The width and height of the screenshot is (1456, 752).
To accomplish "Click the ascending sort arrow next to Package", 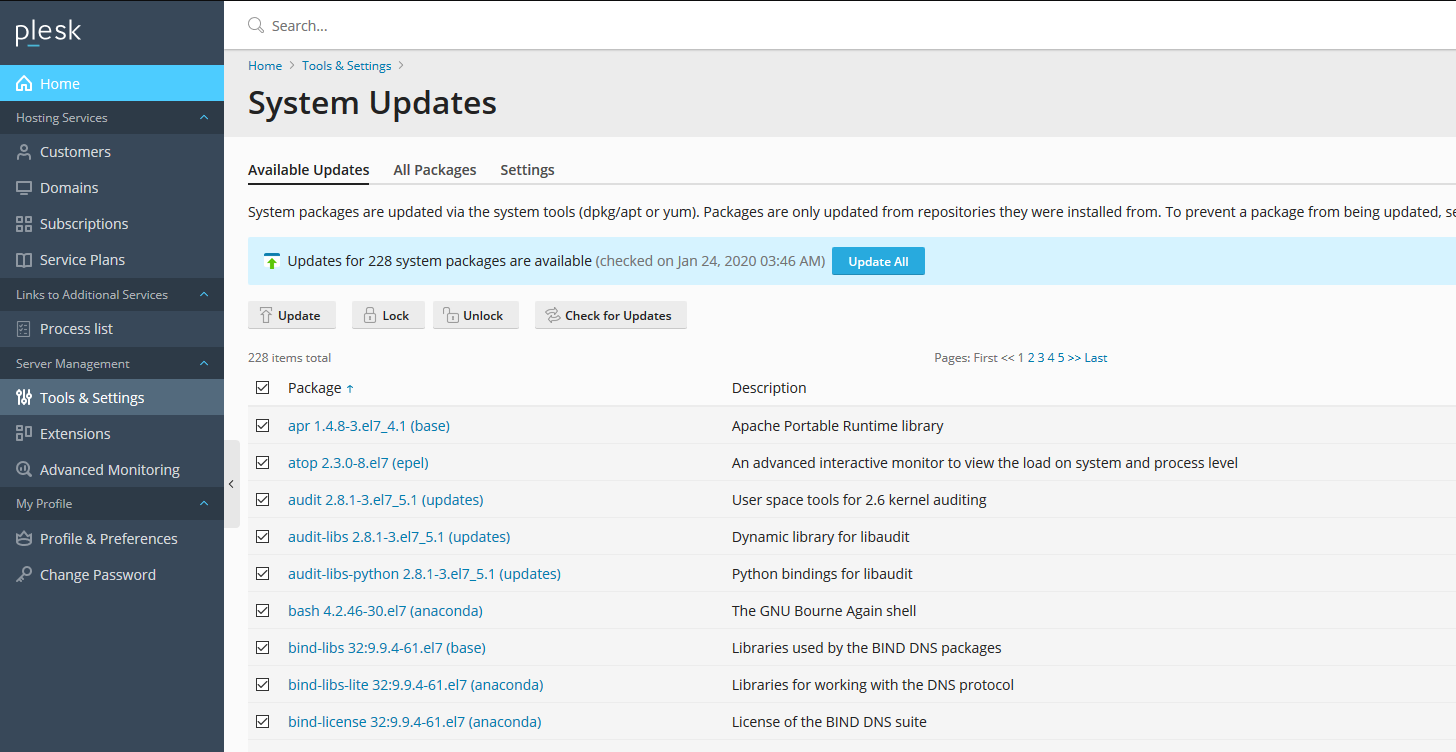I will tap(350, 388).
